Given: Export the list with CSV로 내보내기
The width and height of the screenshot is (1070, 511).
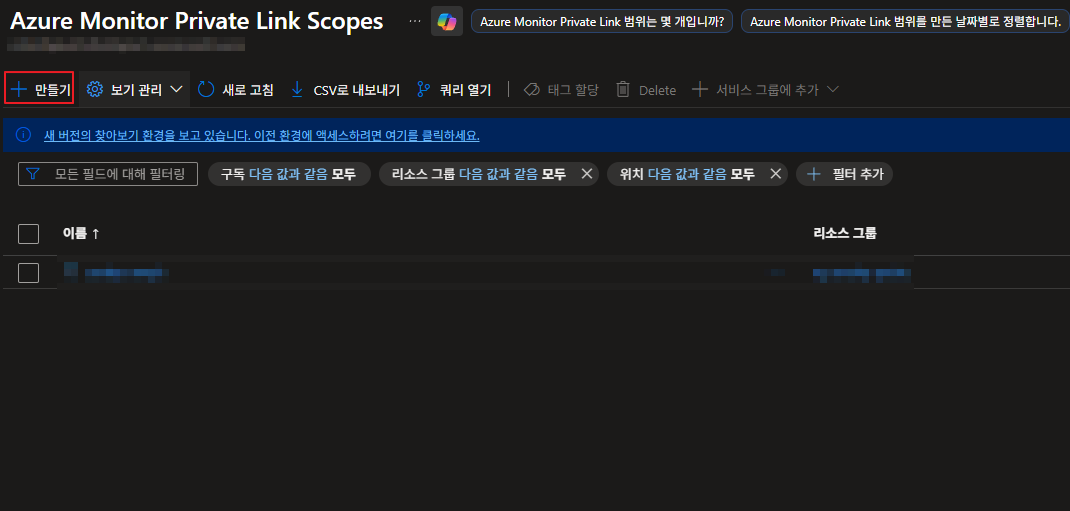Looking at the screenshot, I should click(345, 89).
